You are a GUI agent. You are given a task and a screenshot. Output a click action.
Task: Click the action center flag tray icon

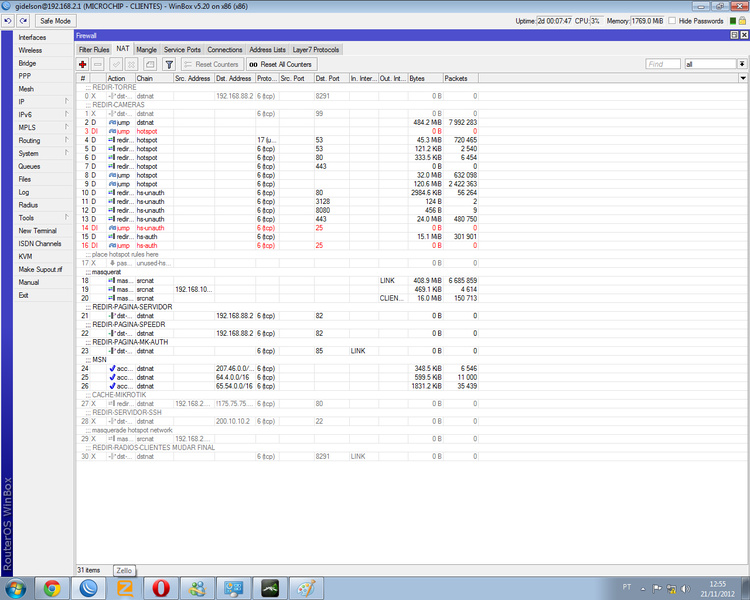[x=657, y=589]
